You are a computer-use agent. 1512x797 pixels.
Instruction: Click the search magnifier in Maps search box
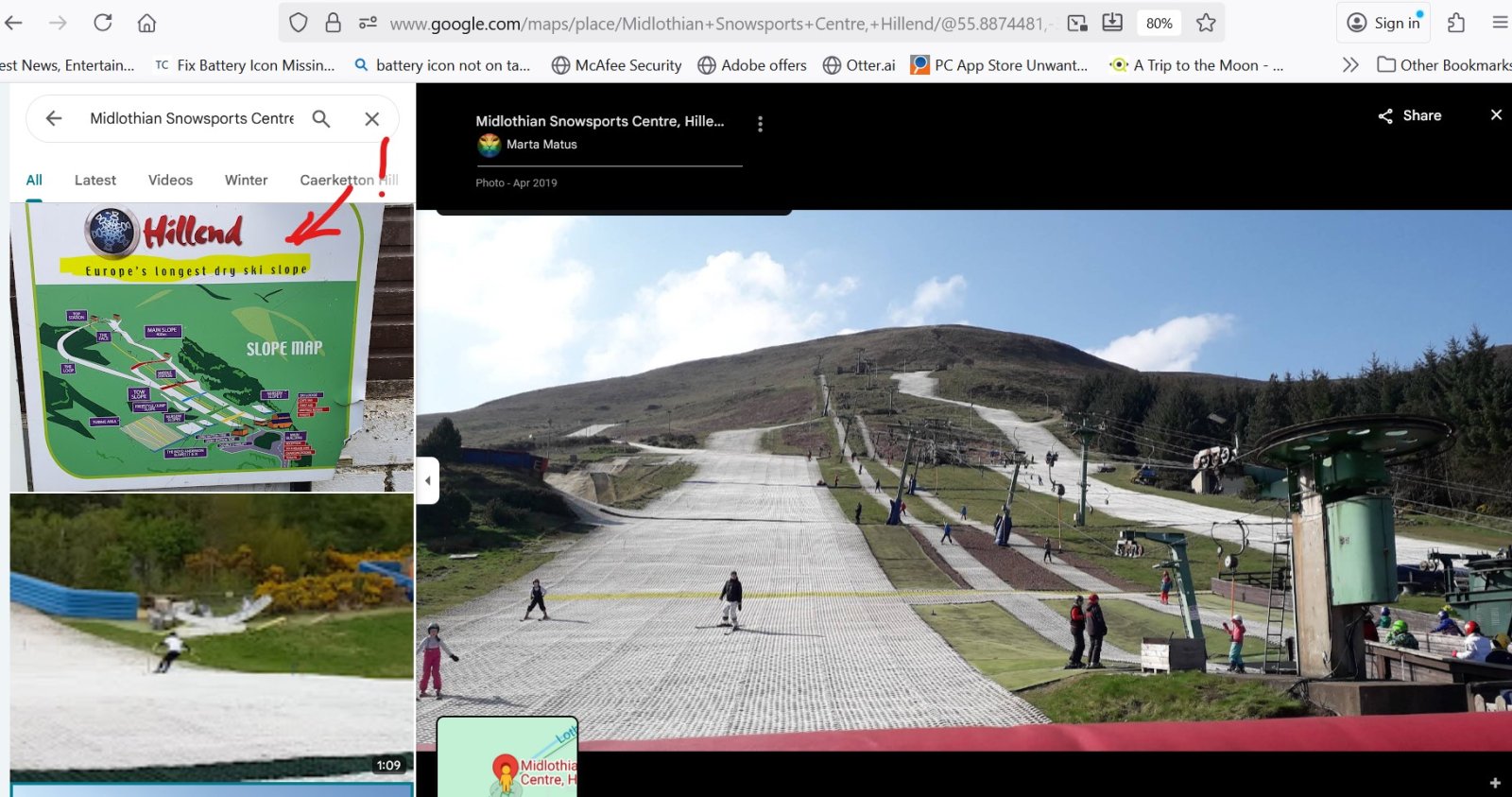(x=321, y=118)
